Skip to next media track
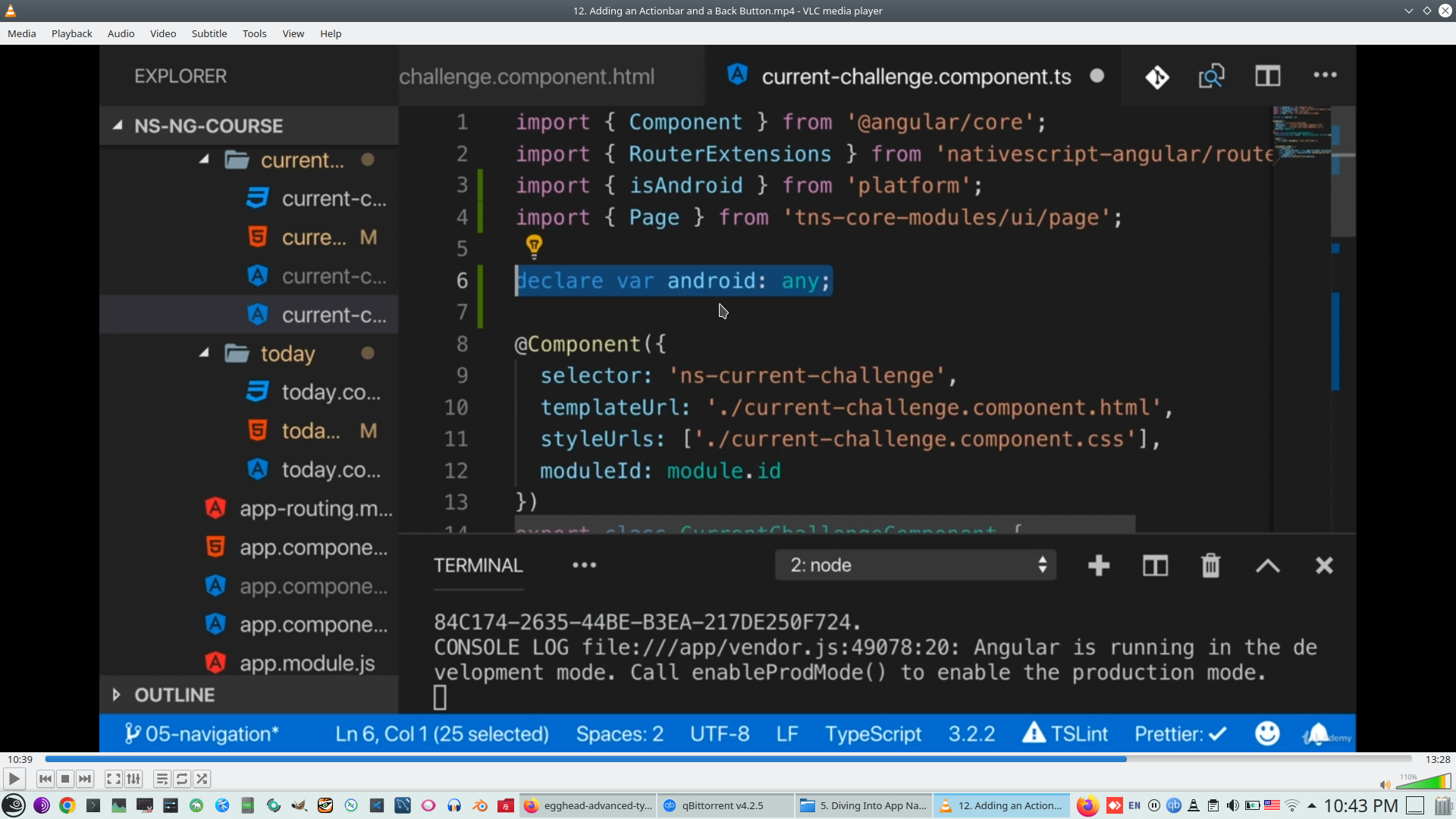1456x819 pixels. [x=85, y=779]
